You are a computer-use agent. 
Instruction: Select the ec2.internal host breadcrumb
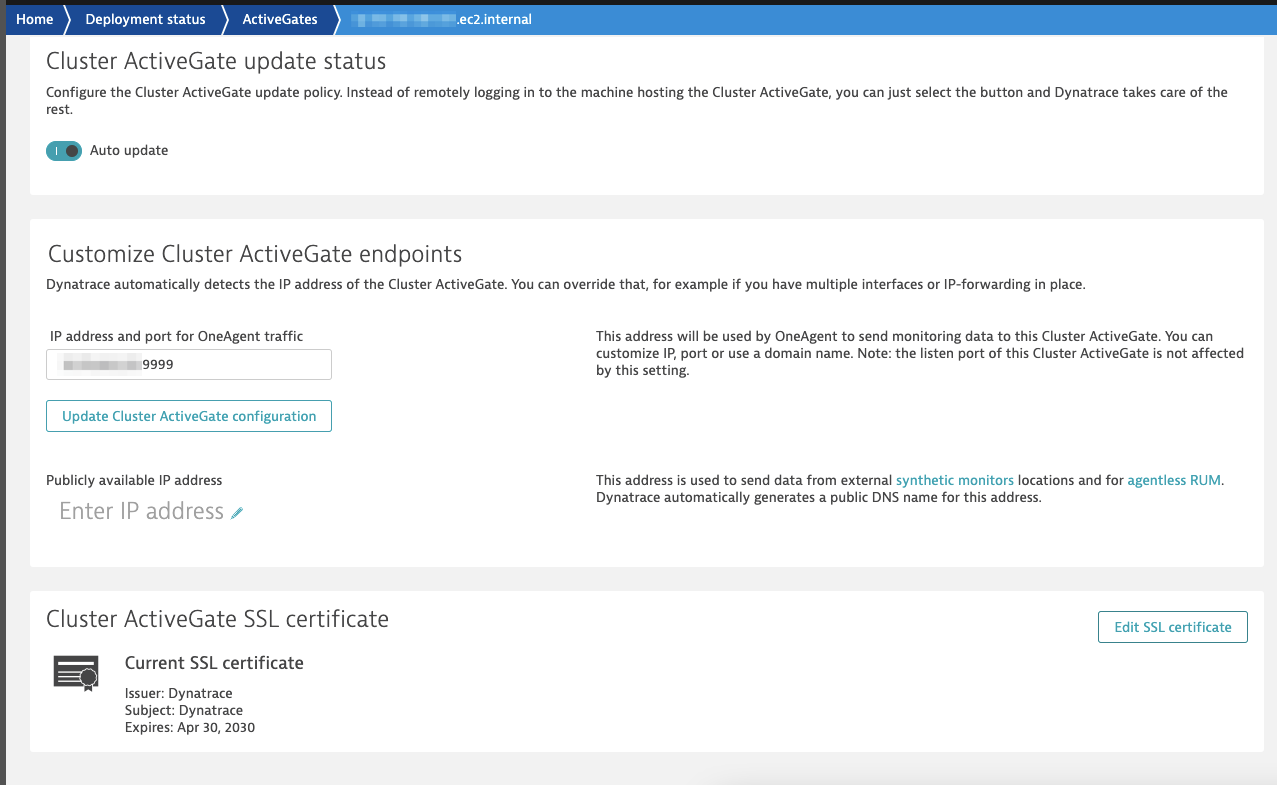pos(445,19)
